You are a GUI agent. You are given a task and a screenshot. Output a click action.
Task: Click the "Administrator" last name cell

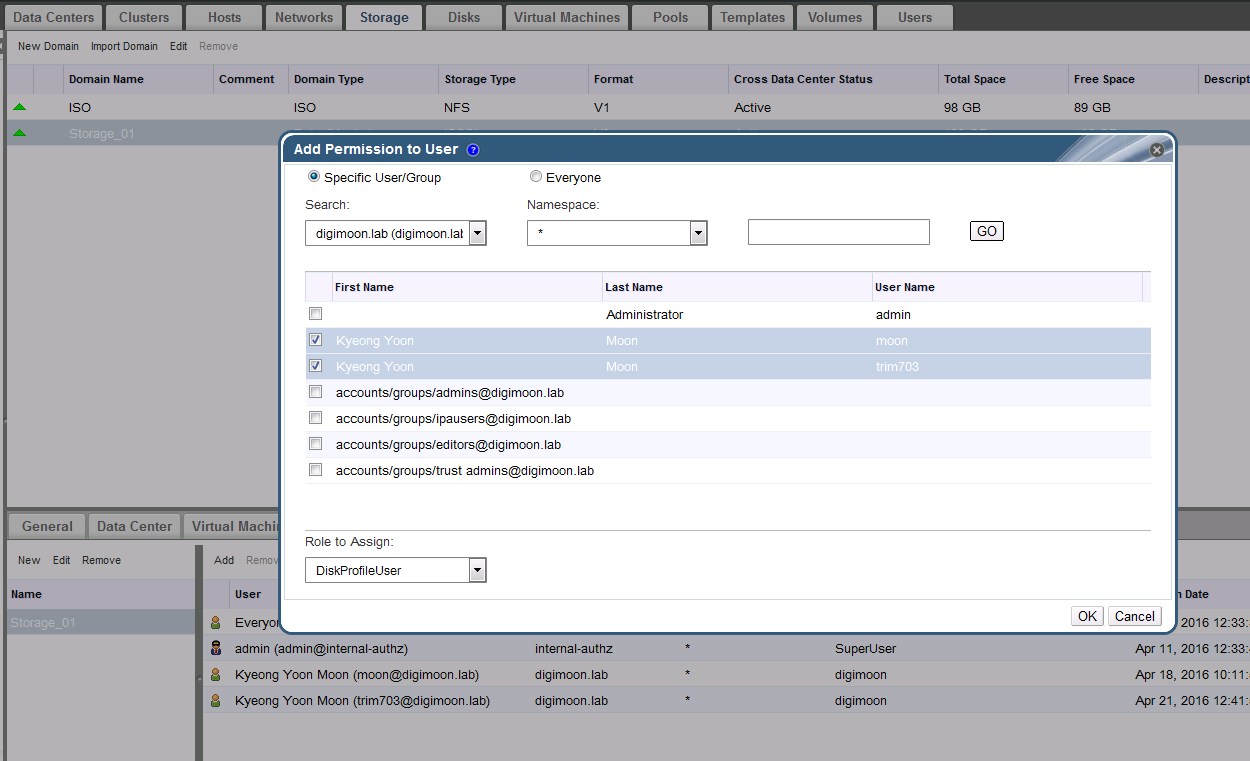point(645,314)
